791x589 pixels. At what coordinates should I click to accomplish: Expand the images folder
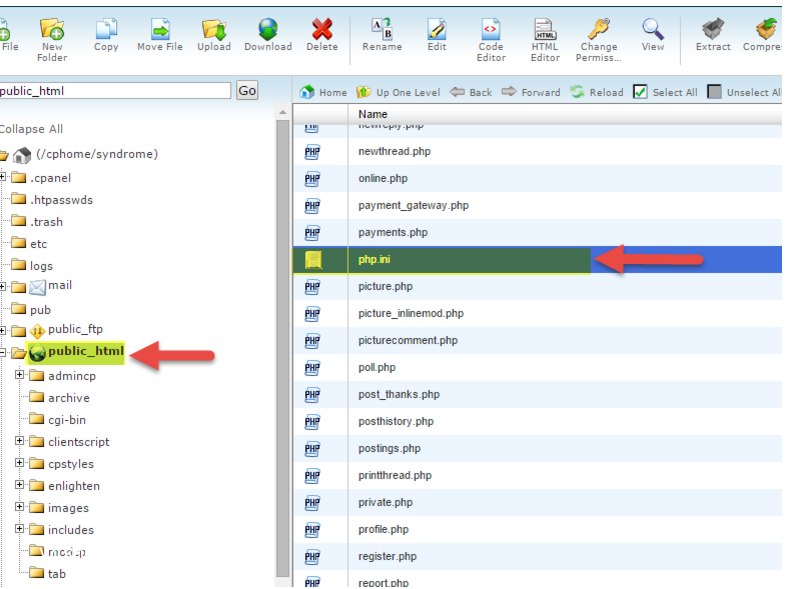coord(19,506)
